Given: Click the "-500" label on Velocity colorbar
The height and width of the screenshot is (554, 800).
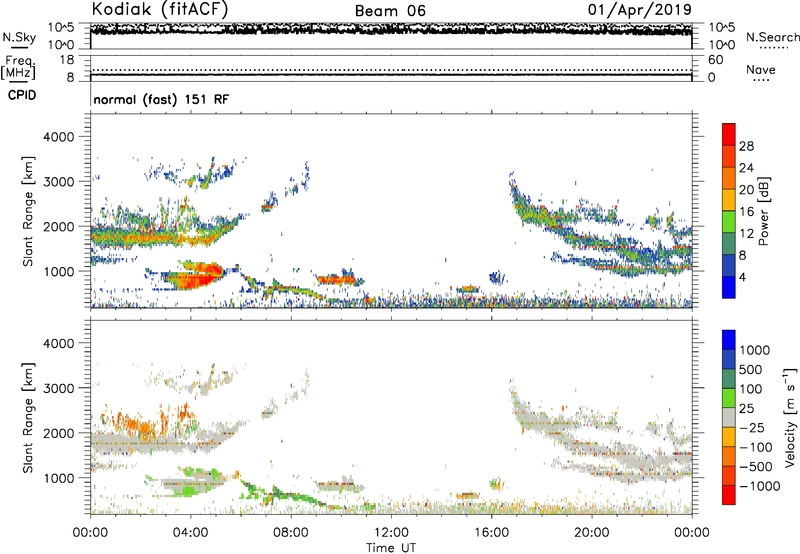Looking at the screenshot, I should click(756, 467).
